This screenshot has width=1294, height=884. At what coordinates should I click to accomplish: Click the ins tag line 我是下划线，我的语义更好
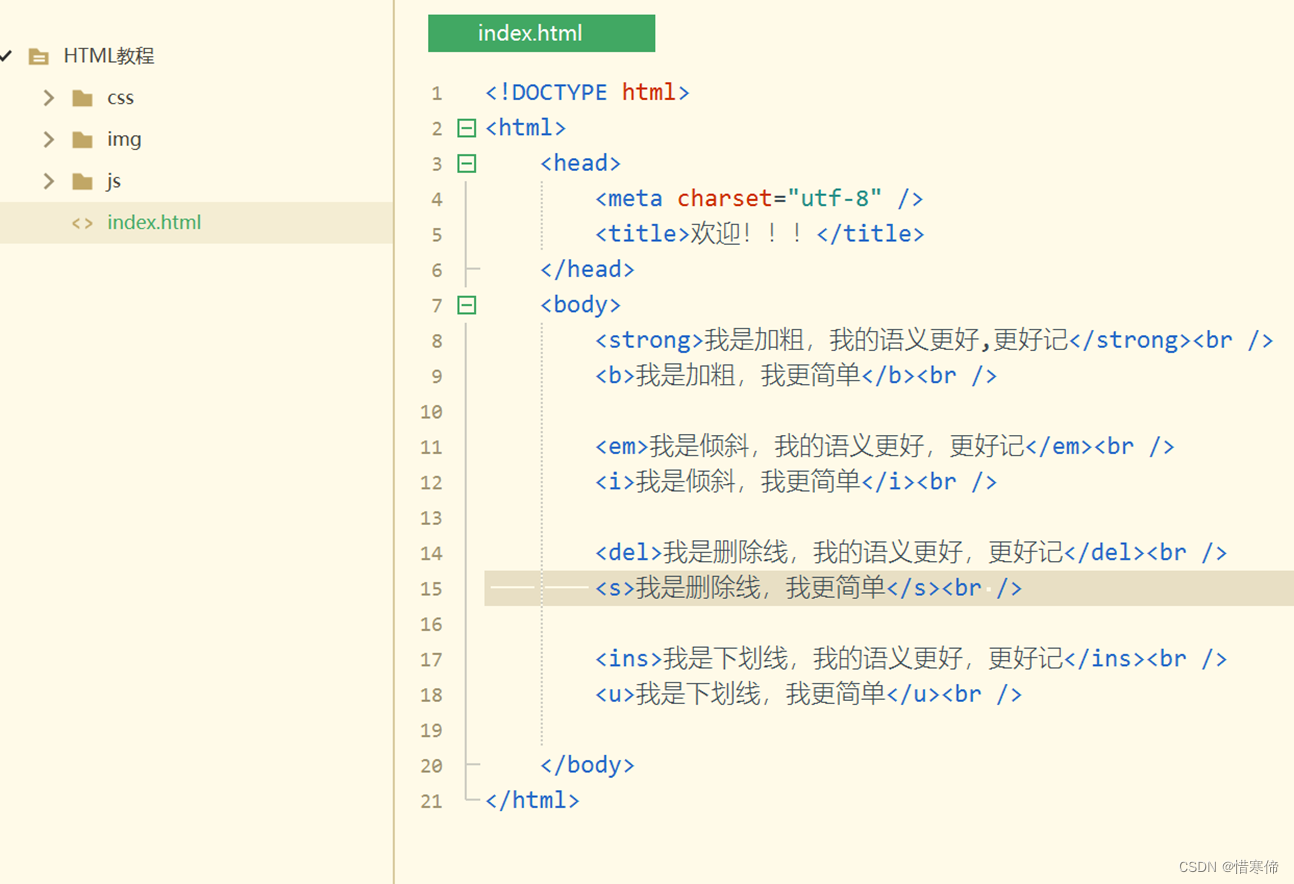click(911, 659)
